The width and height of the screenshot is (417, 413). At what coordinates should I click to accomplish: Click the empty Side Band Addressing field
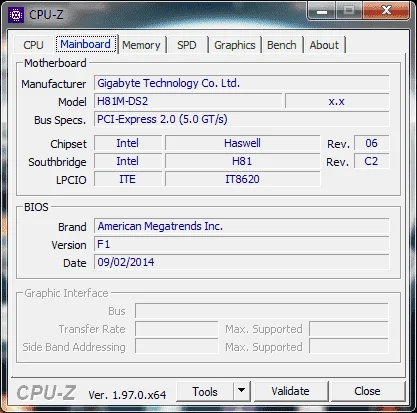[x=177, y=347]
